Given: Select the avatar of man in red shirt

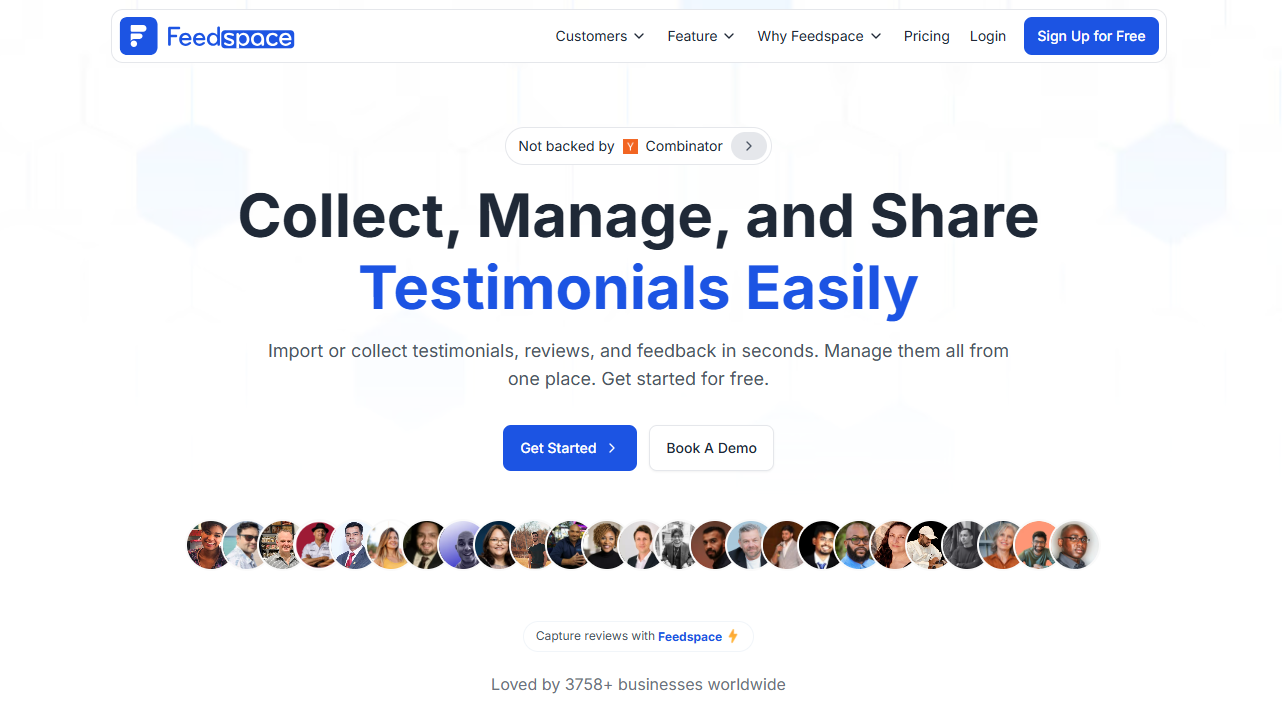Looking at the screenshot, I should (x=319, y=545).
